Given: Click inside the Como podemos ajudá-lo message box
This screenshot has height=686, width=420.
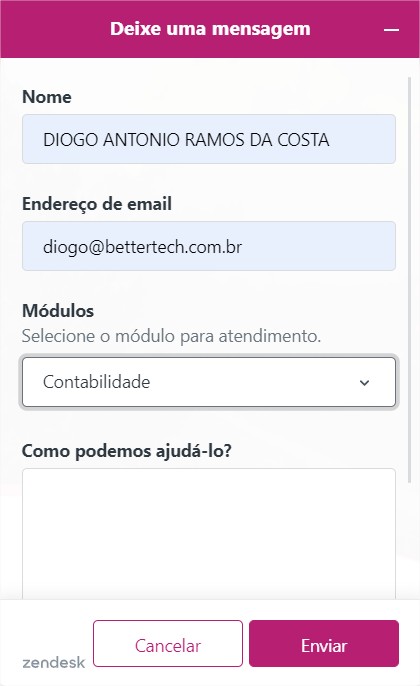Looking at the screenshot, I should 209,534.
